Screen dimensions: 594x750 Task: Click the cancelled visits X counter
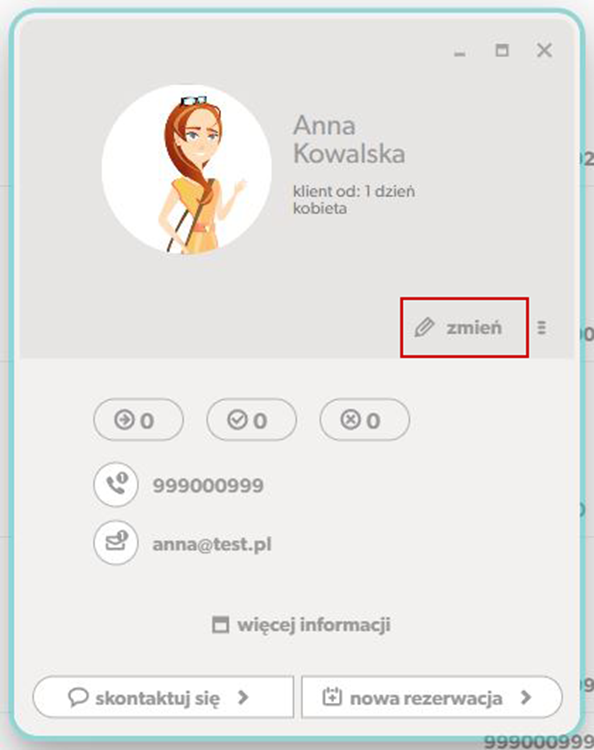[364, 420]
